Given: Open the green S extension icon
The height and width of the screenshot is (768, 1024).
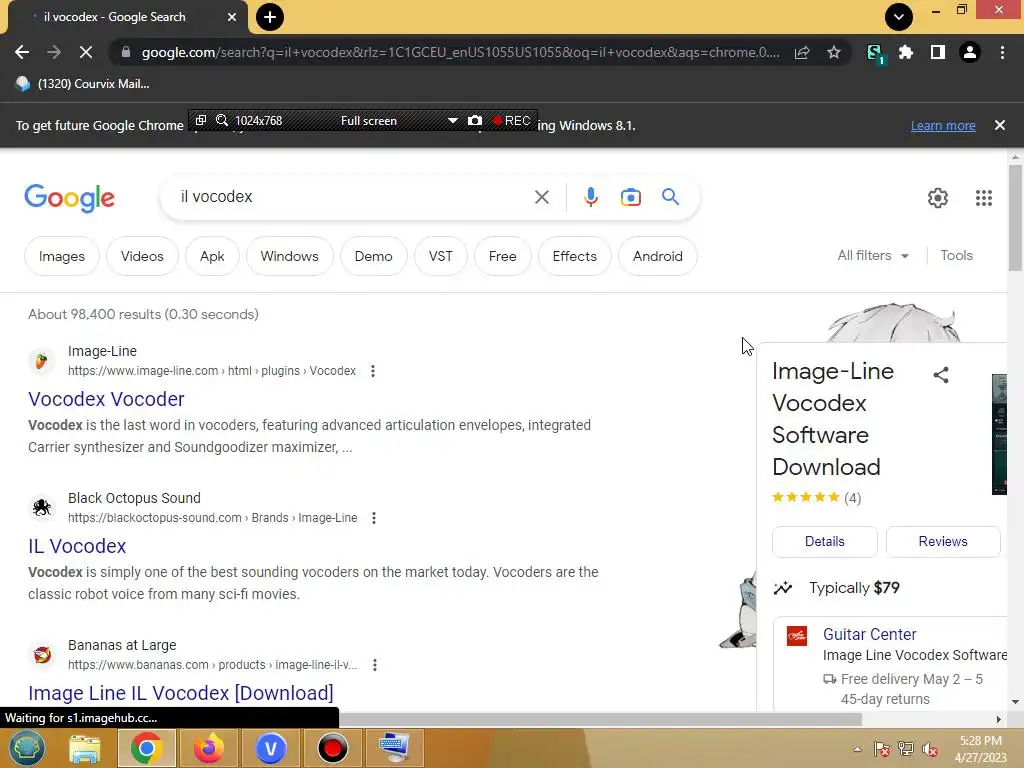Looking at the screenshot, I should [874, 53].
